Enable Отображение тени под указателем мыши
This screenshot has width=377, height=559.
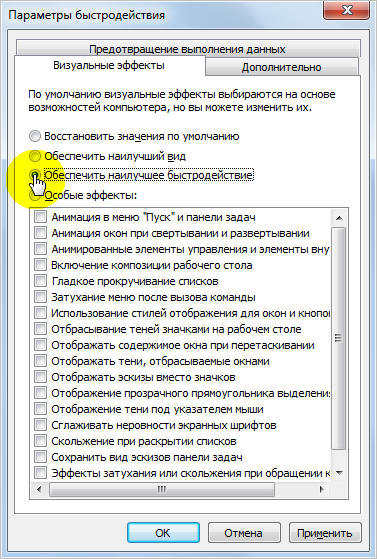pos(40,409)
